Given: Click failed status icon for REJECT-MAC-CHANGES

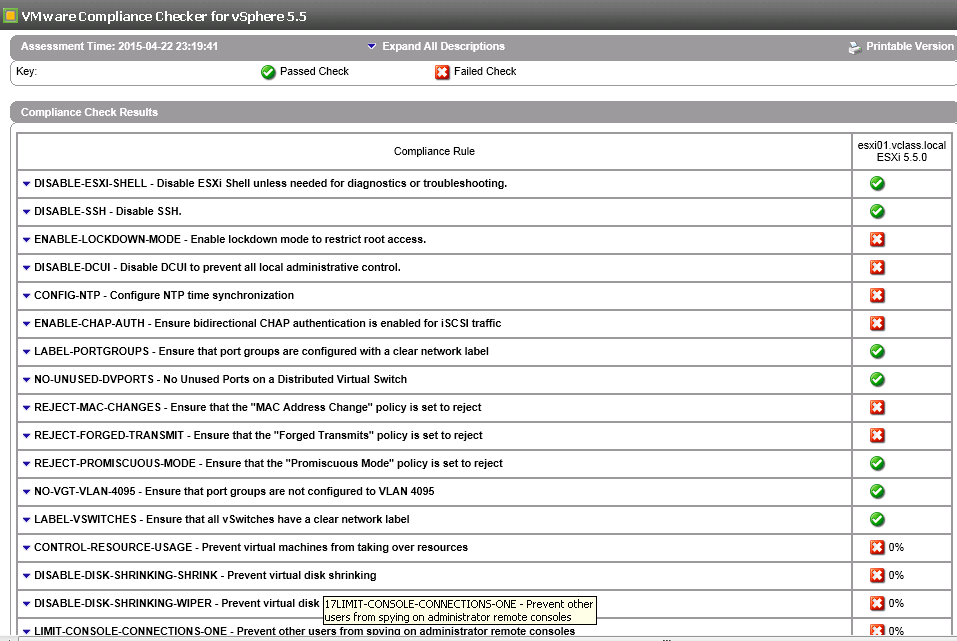Looking at the screenshot, I should 877,407.
